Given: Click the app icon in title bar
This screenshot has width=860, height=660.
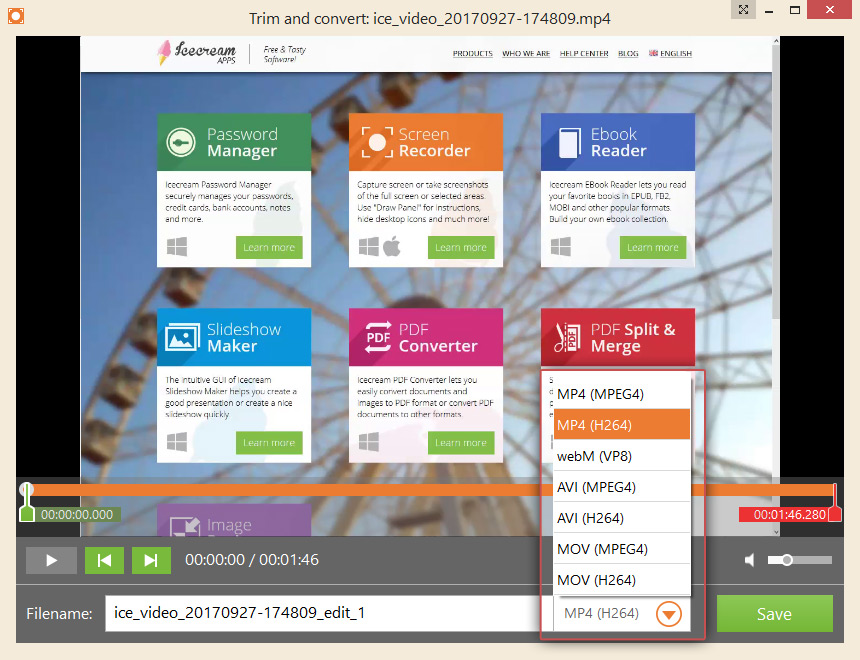Looking at the screenshot, I should click(16, 15).
